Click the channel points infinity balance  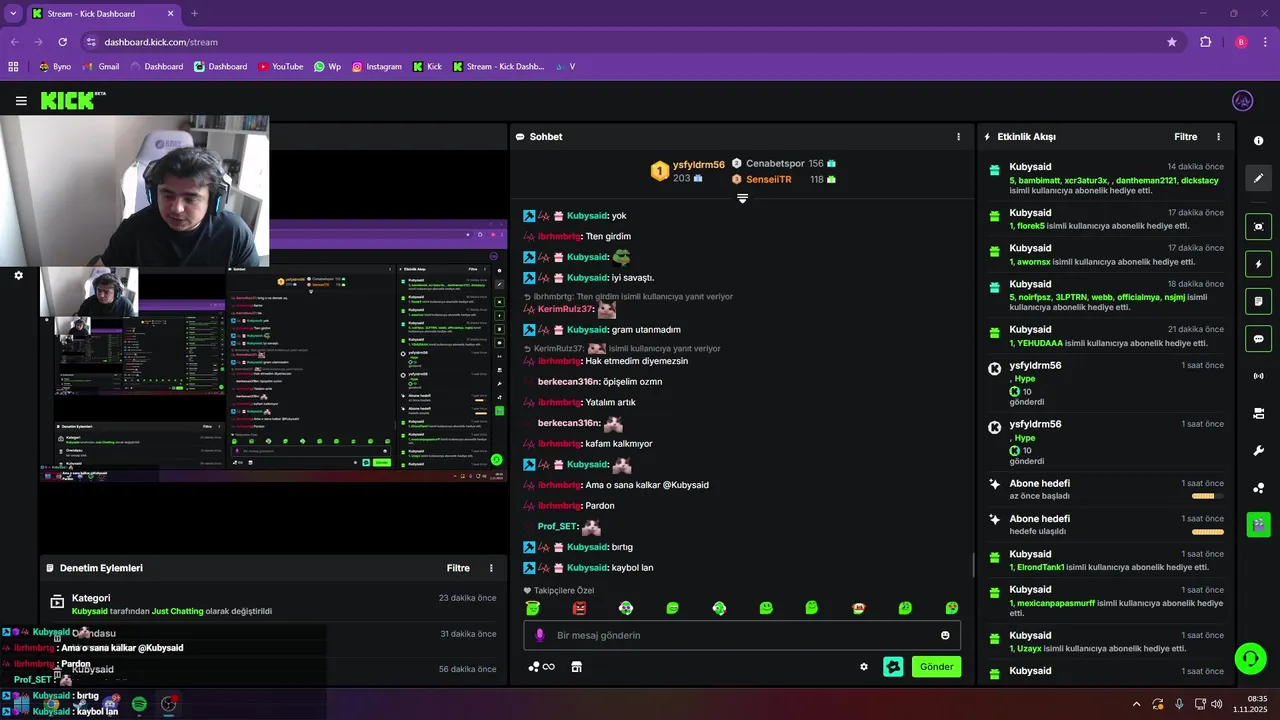tap(541, 667)
